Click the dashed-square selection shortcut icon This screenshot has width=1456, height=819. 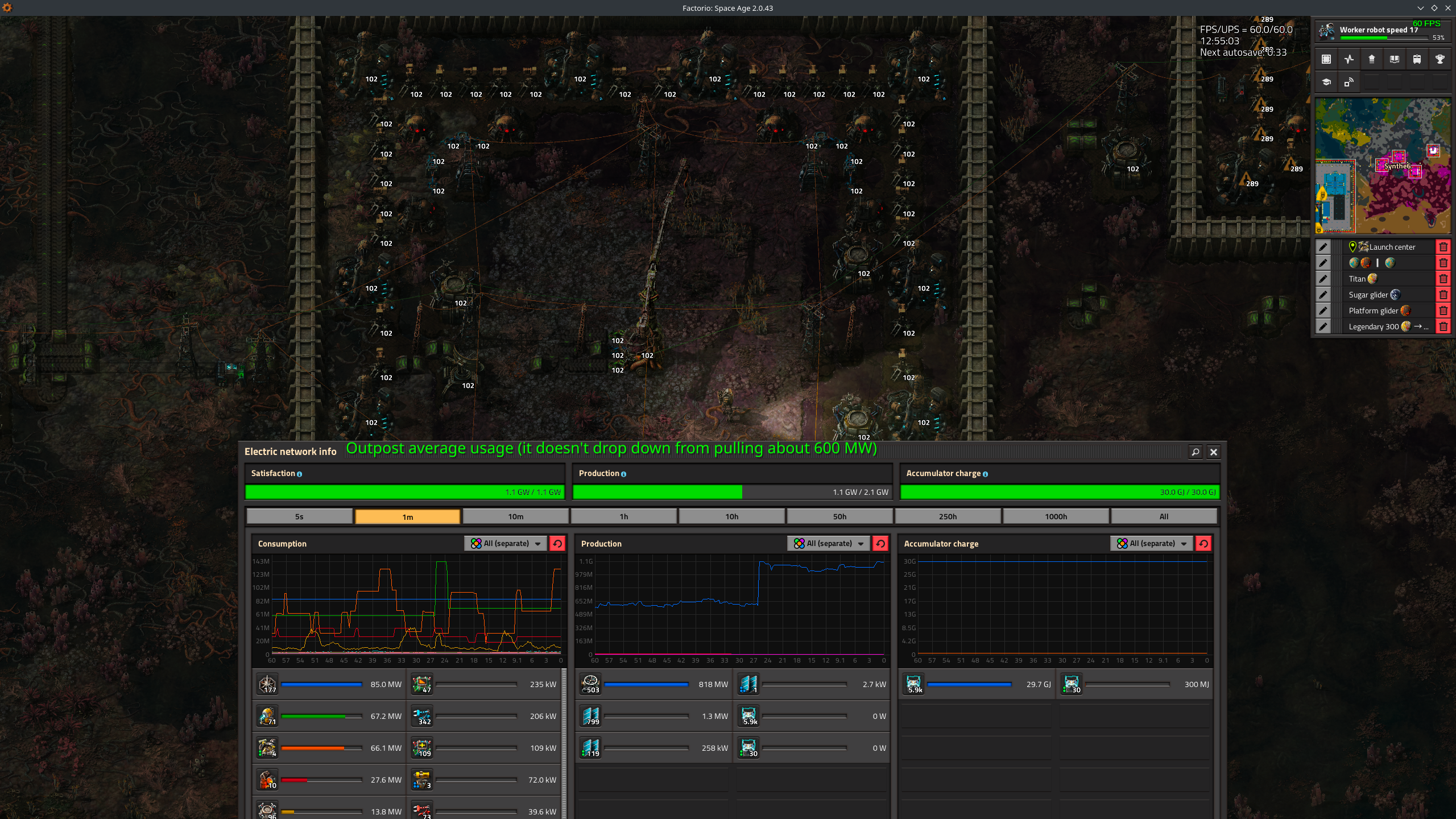[x=1326, y=59]
